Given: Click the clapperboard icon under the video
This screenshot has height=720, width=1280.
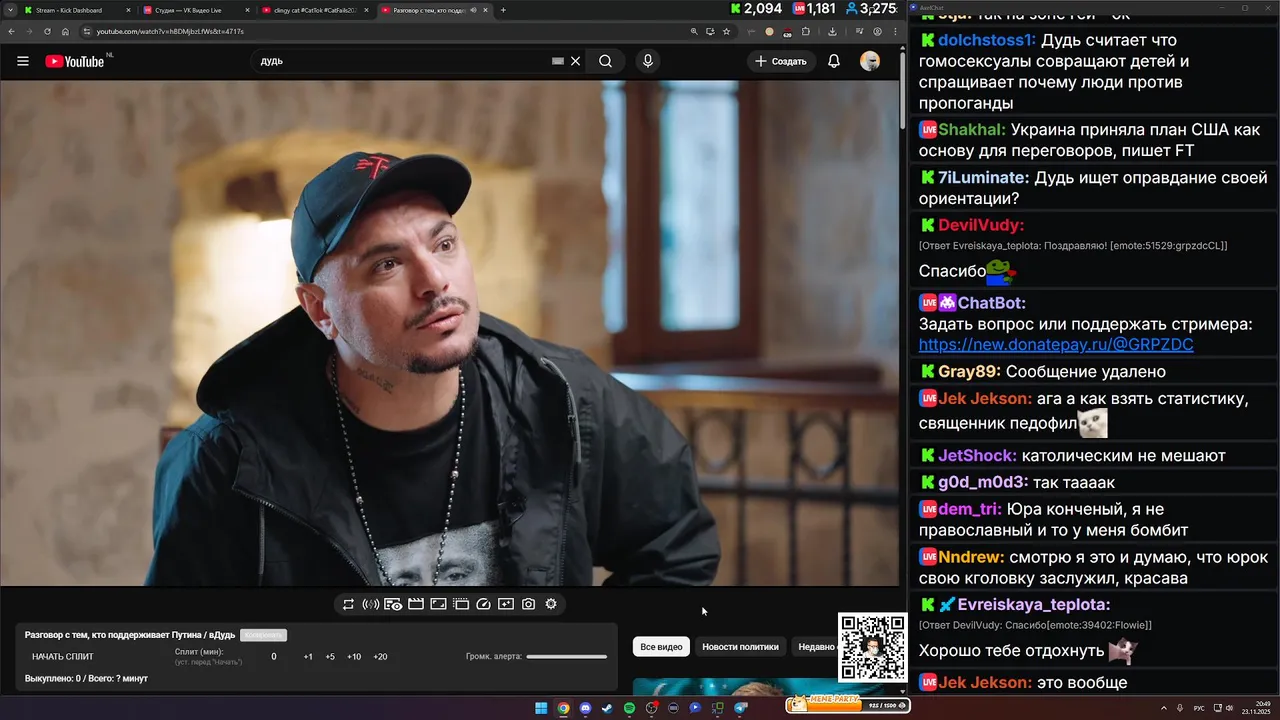Looking at the screenshot, I should [416, 604].
